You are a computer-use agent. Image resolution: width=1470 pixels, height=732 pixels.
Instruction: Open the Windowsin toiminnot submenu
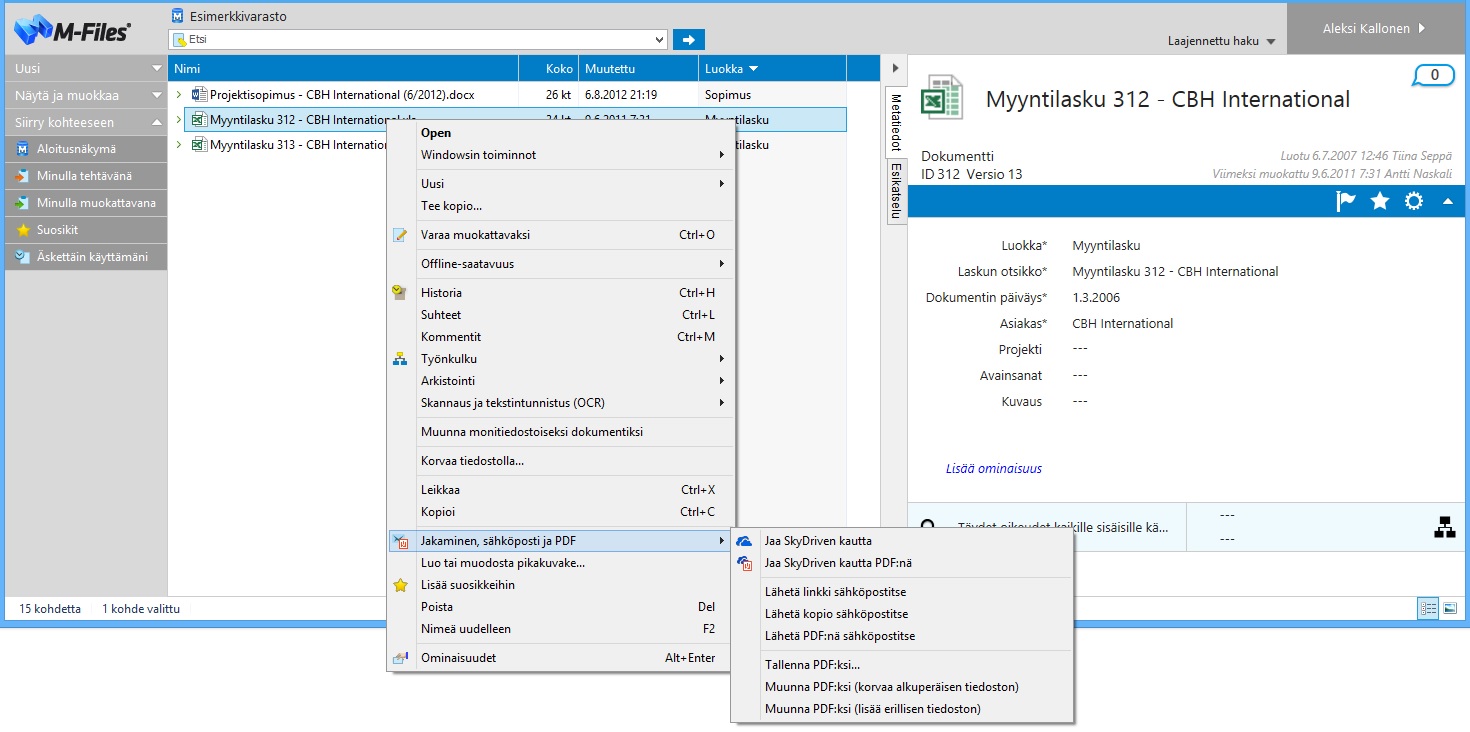pos(561,155)
